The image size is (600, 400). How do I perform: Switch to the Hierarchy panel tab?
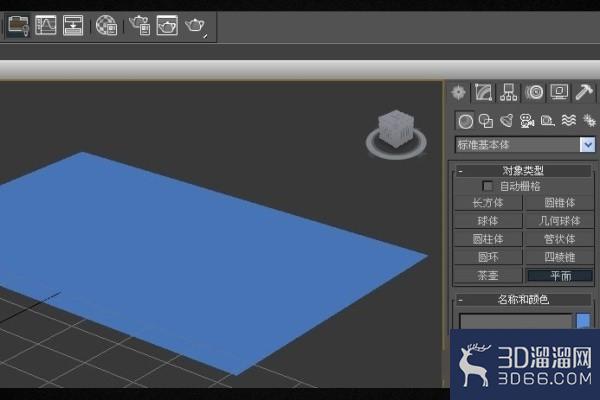click(x=509, y=92)
